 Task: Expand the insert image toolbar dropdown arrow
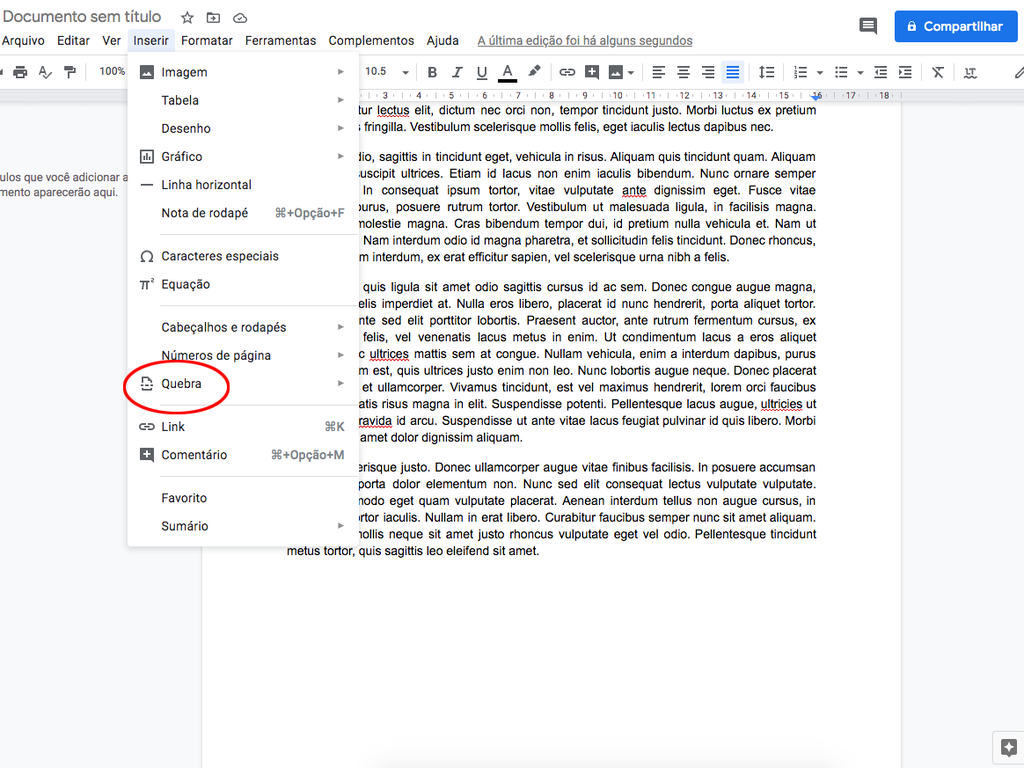(x=631, y=72)
